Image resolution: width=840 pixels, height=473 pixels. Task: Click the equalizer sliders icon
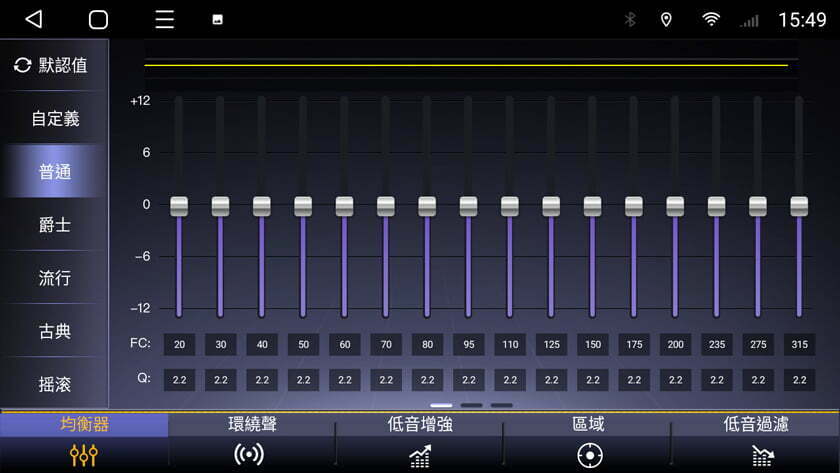click(83, 456)
